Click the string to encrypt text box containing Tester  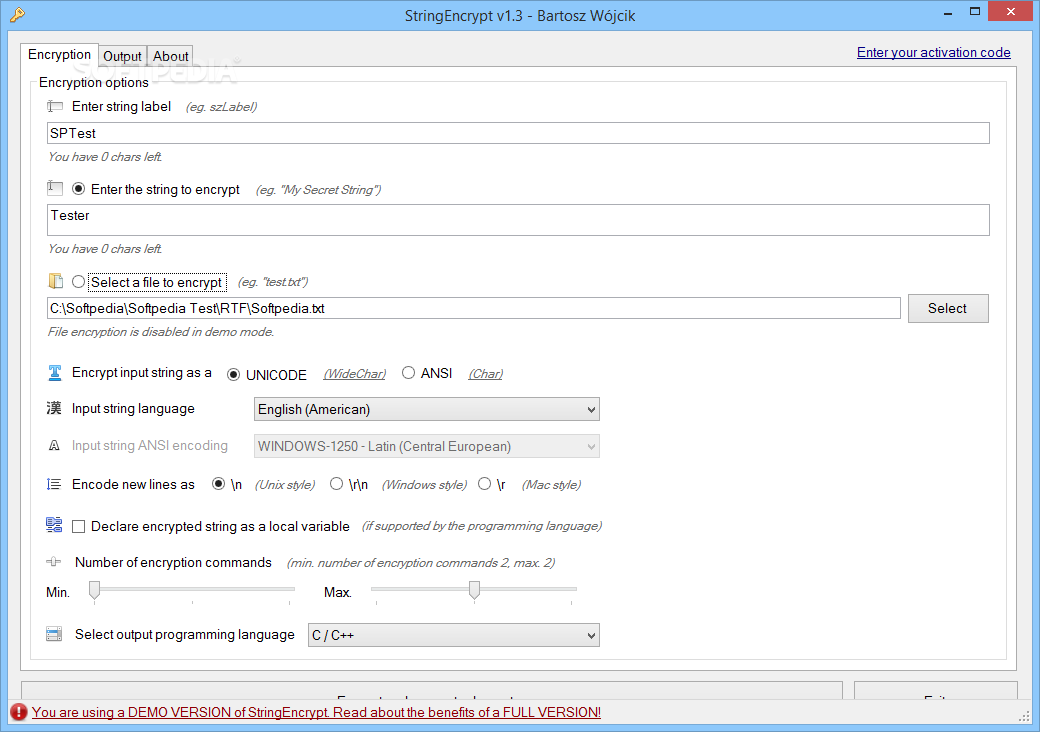click(x=518, y=220)
